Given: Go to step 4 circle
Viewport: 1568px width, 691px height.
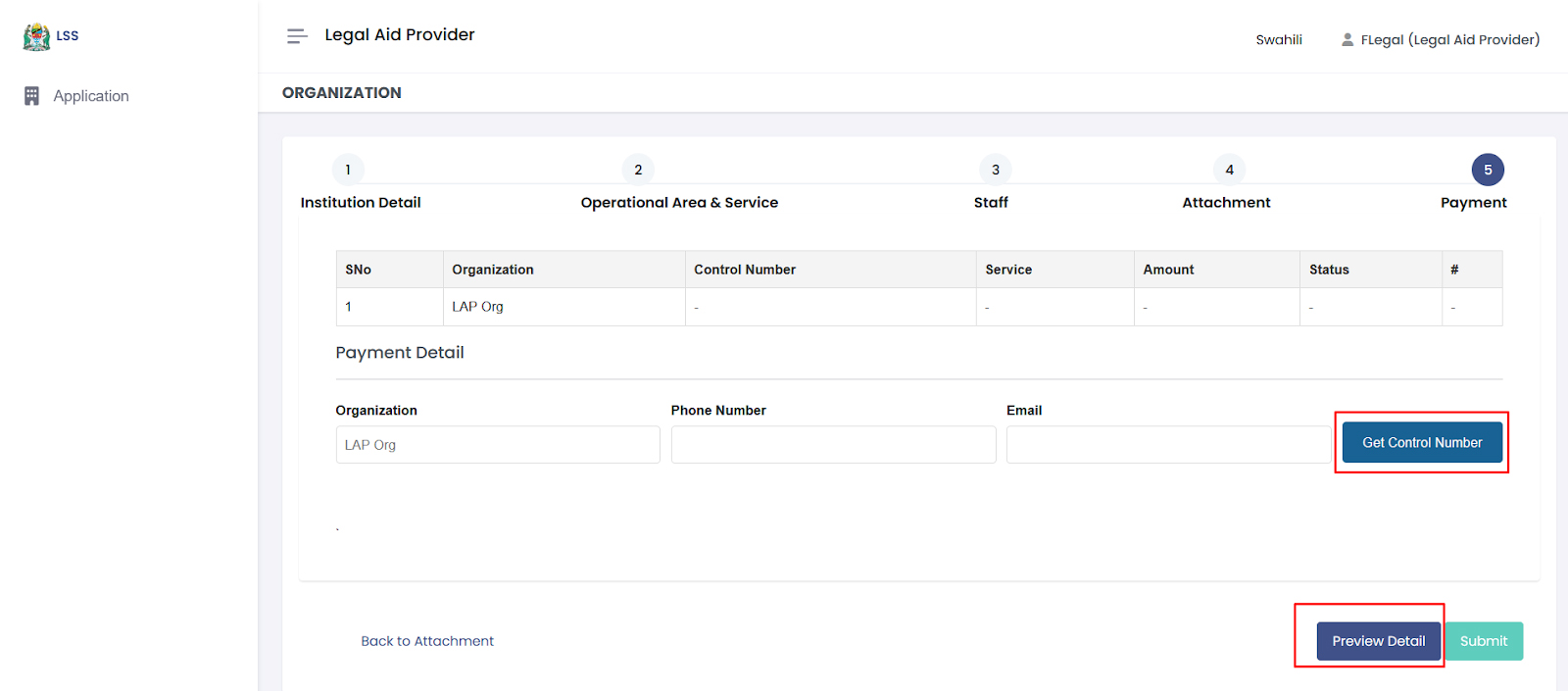Looking at the screenshot, I should pos(1229,170).
